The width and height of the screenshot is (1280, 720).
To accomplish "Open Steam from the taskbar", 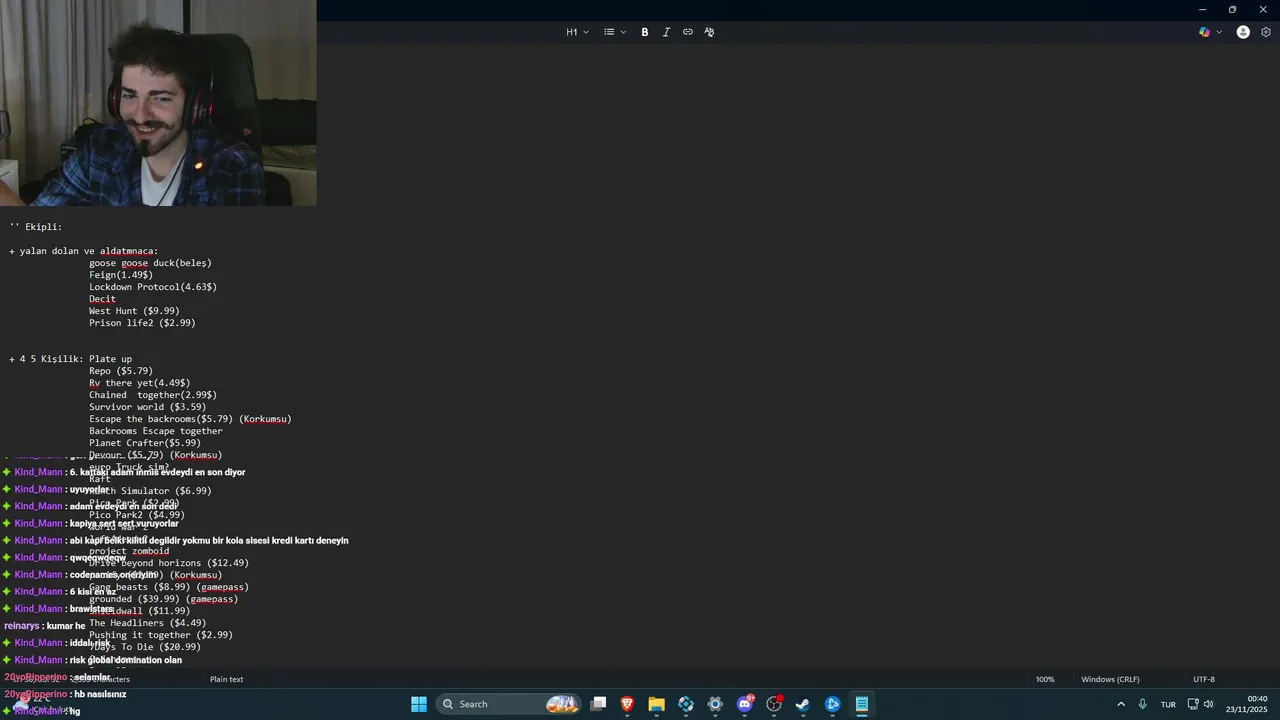I will (803, 704).
